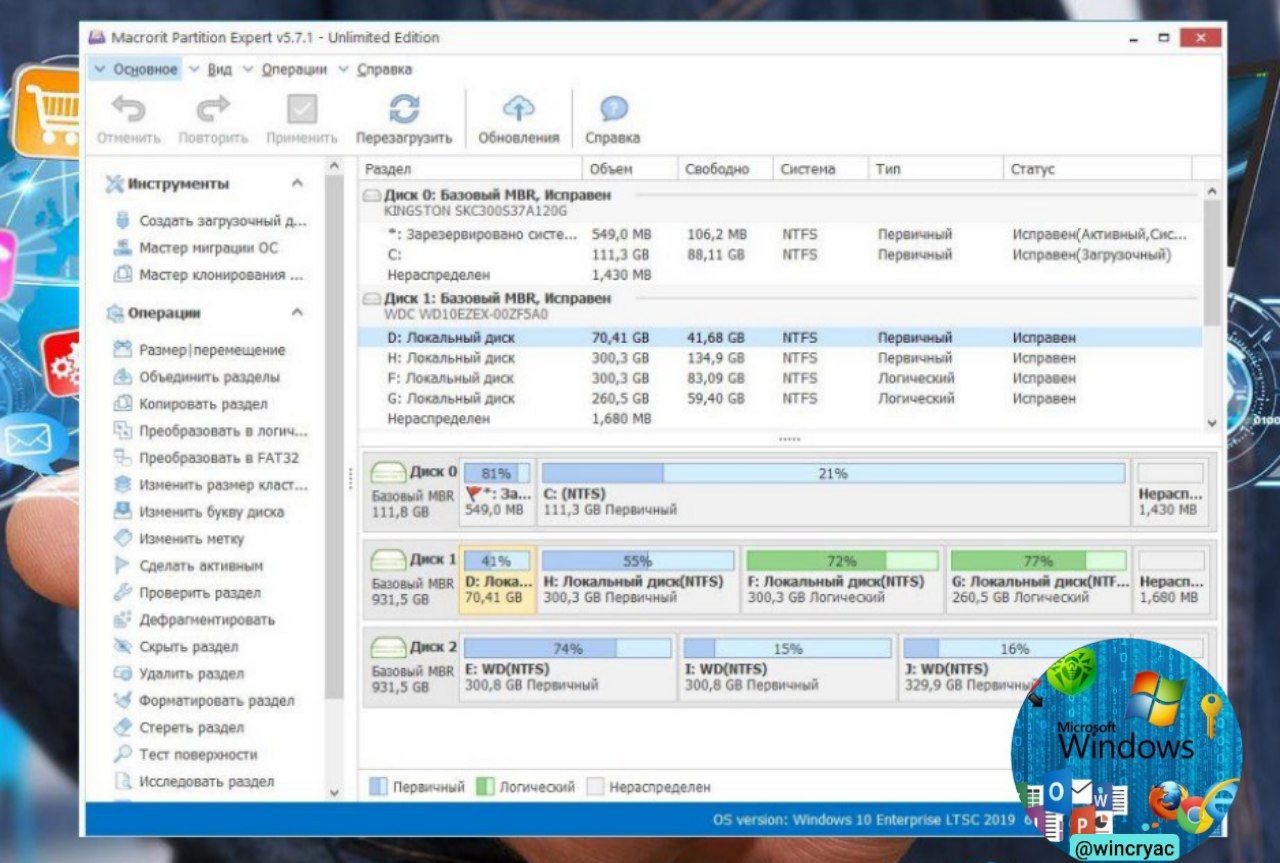Select the E: WD(NTFS) 74% block
Screen dimensions: 1280x863
(567, 667)
